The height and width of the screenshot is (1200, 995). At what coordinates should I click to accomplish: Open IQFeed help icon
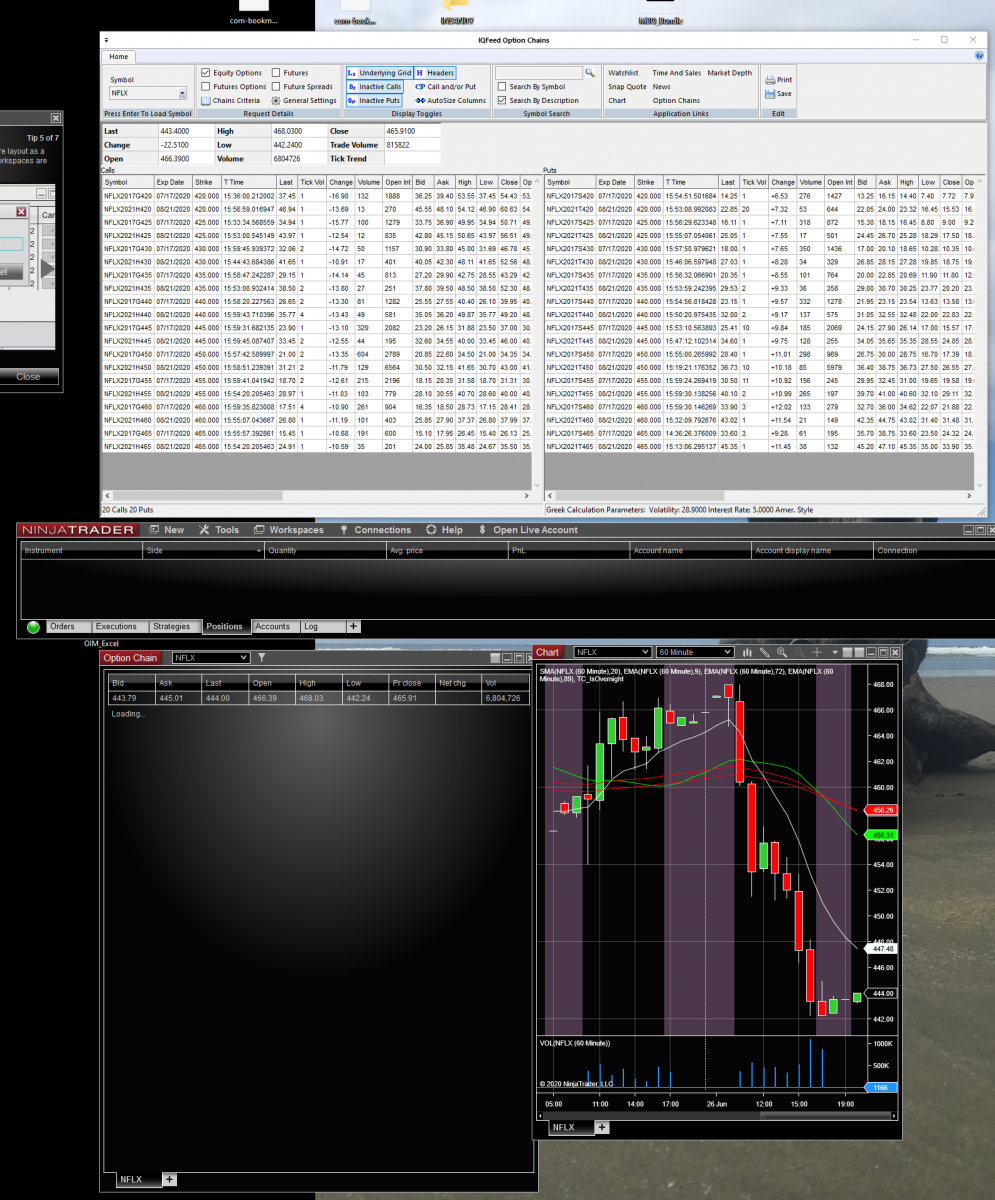[979, 56]
